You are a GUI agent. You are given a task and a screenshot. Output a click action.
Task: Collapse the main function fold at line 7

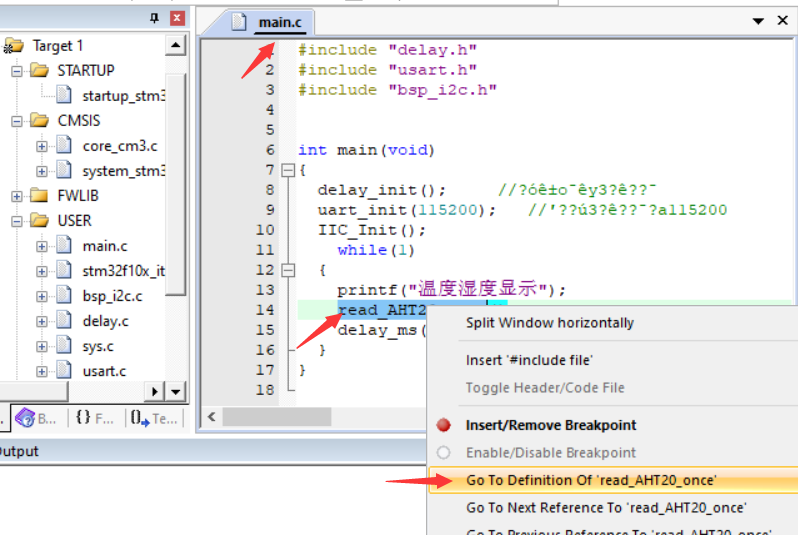[x=288, y=170]
